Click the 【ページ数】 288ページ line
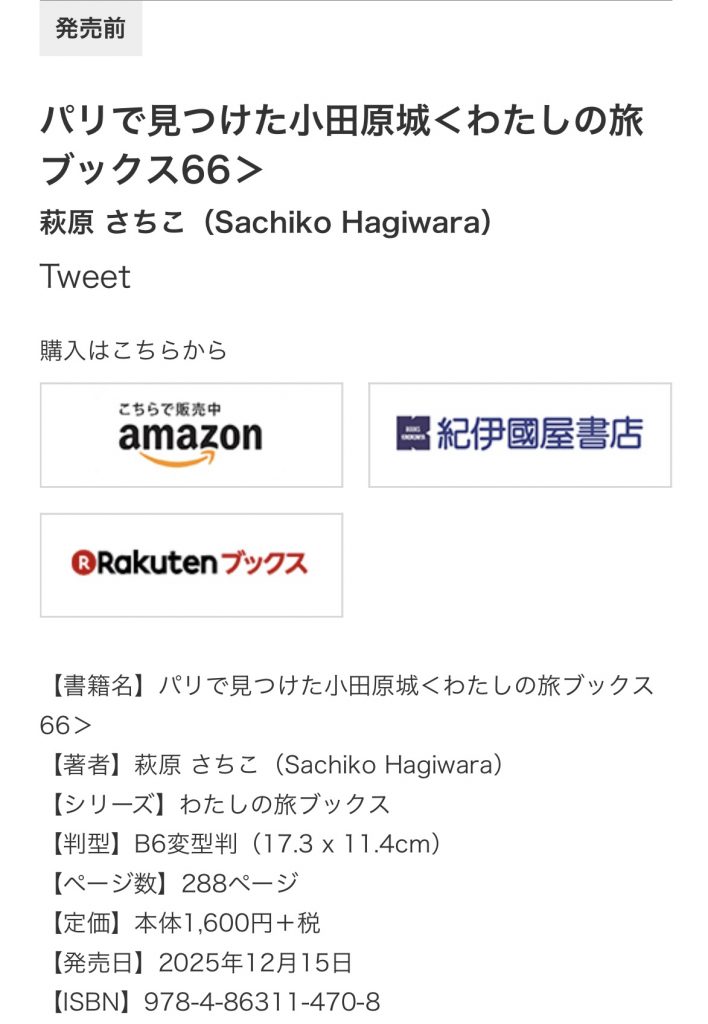 169,883
